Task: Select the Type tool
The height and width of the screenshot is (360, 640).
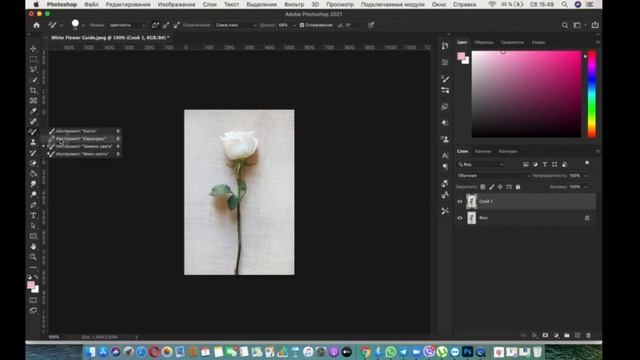Action: tap(33, 215)
